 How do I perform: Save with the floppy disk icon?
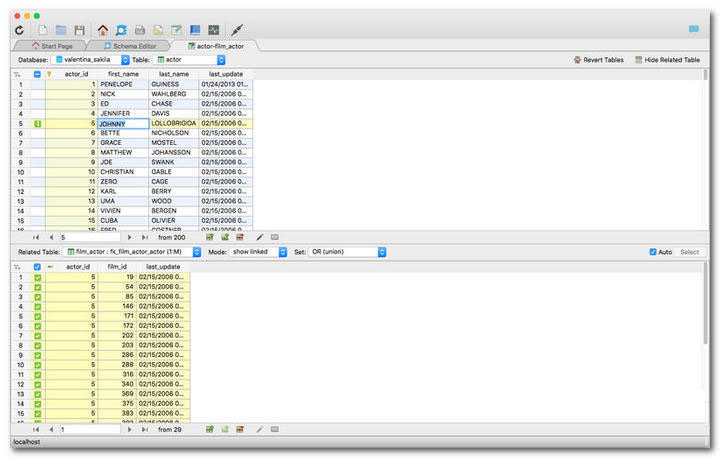(80, 30)
